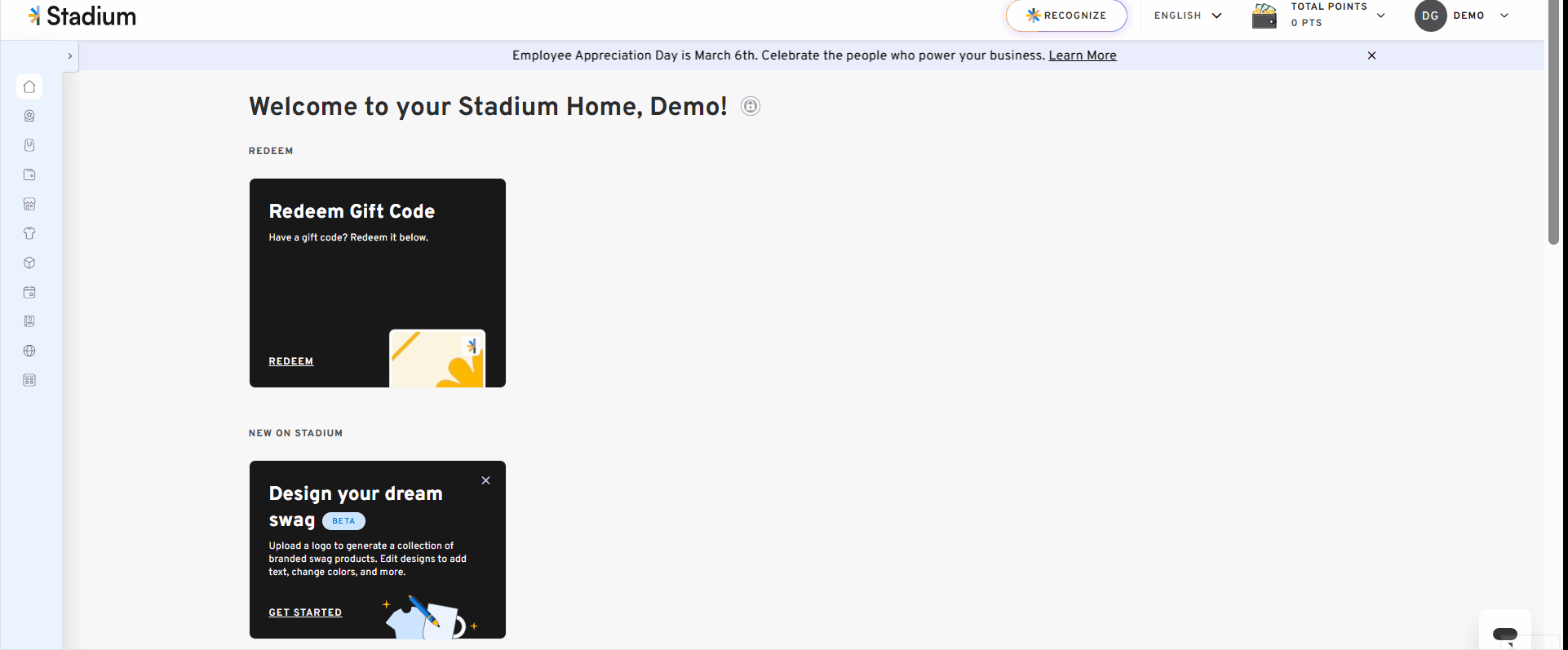Open the Home icon in sidebar

tap(29, 86)
